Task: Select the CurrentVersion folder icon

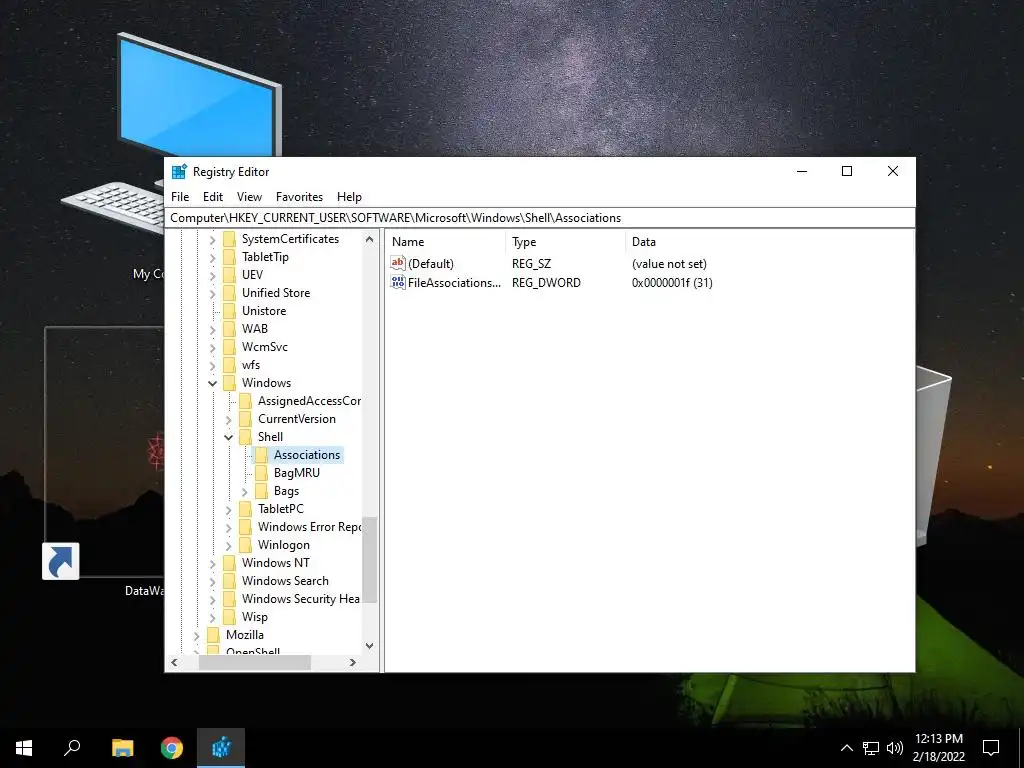Action: click(245, 419)
